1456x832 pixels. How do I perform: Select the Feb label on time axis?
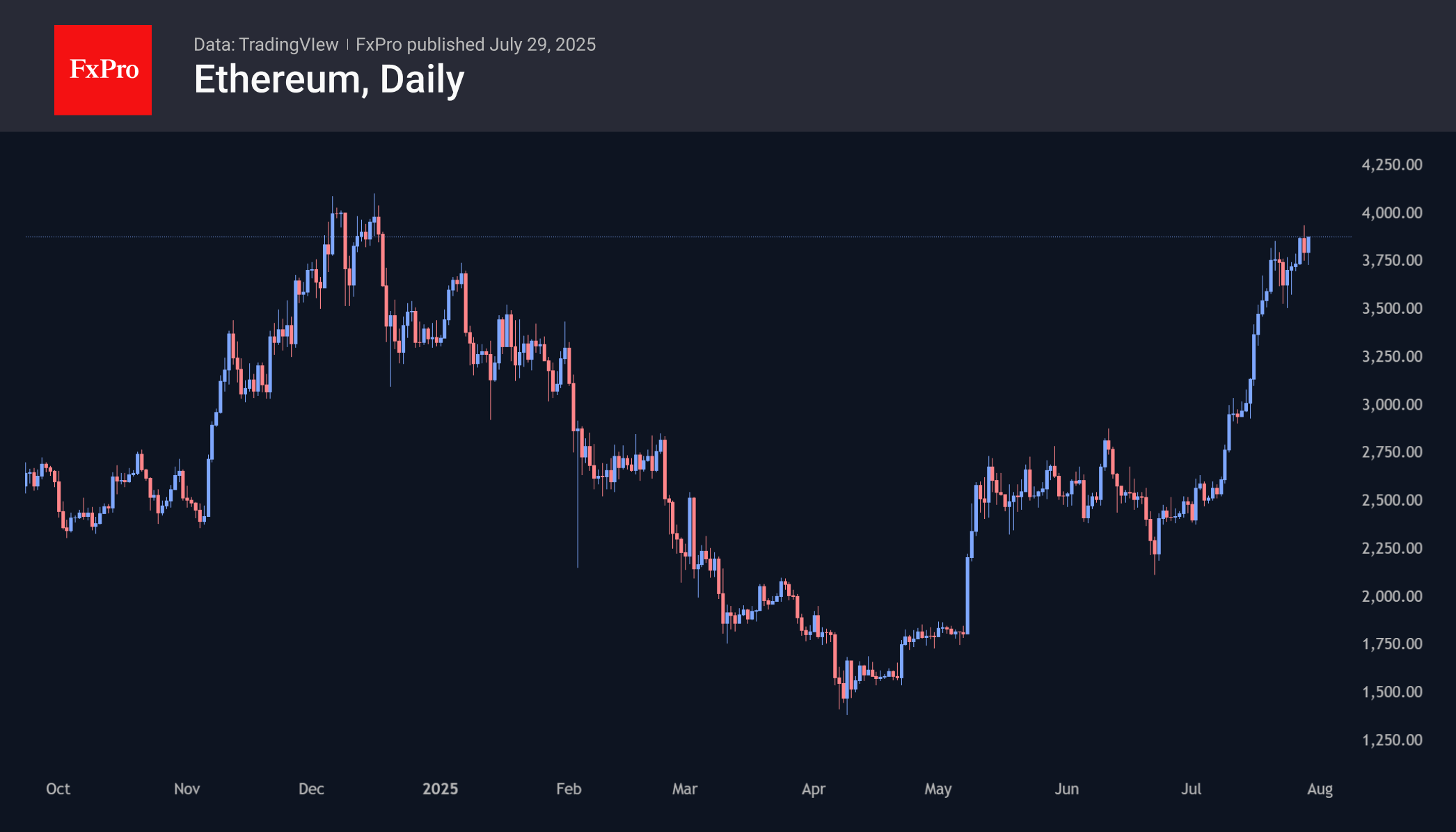coord(569,789)
